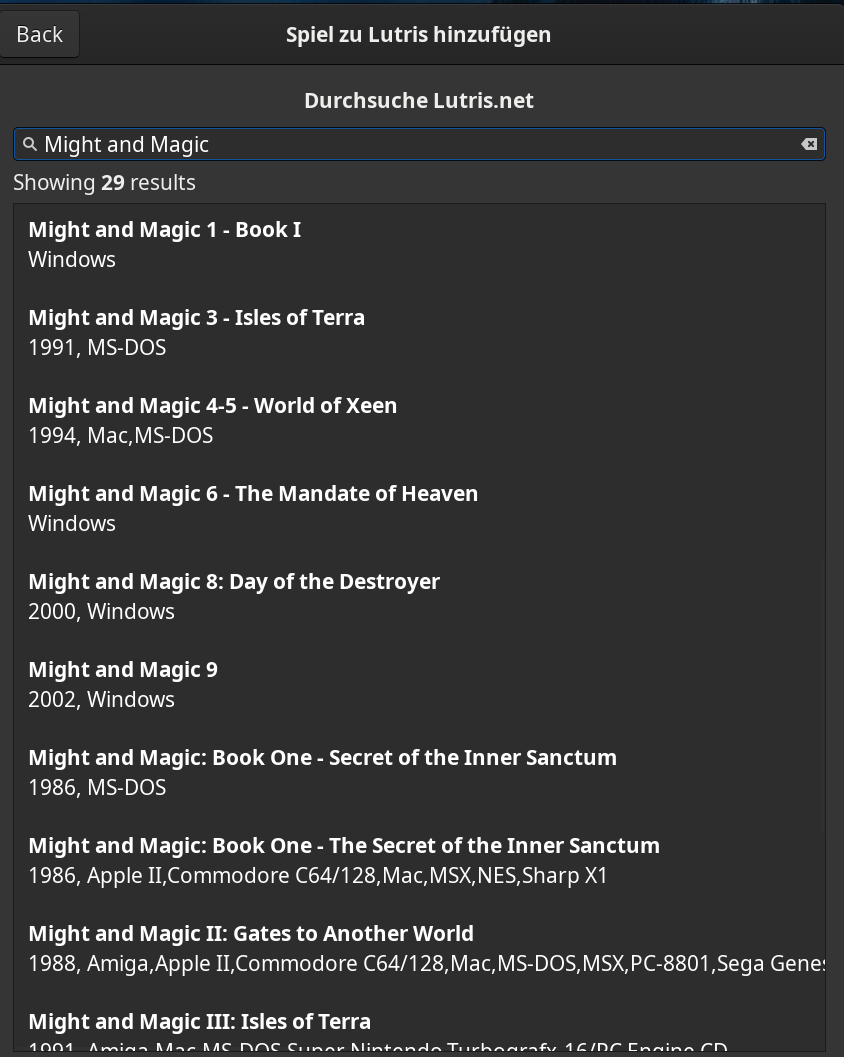This screenshot has width=844, height=1057.
Task: Select 'Book One - Secret of the Inner Sanctum'
Action: click(x=322, y=758)
